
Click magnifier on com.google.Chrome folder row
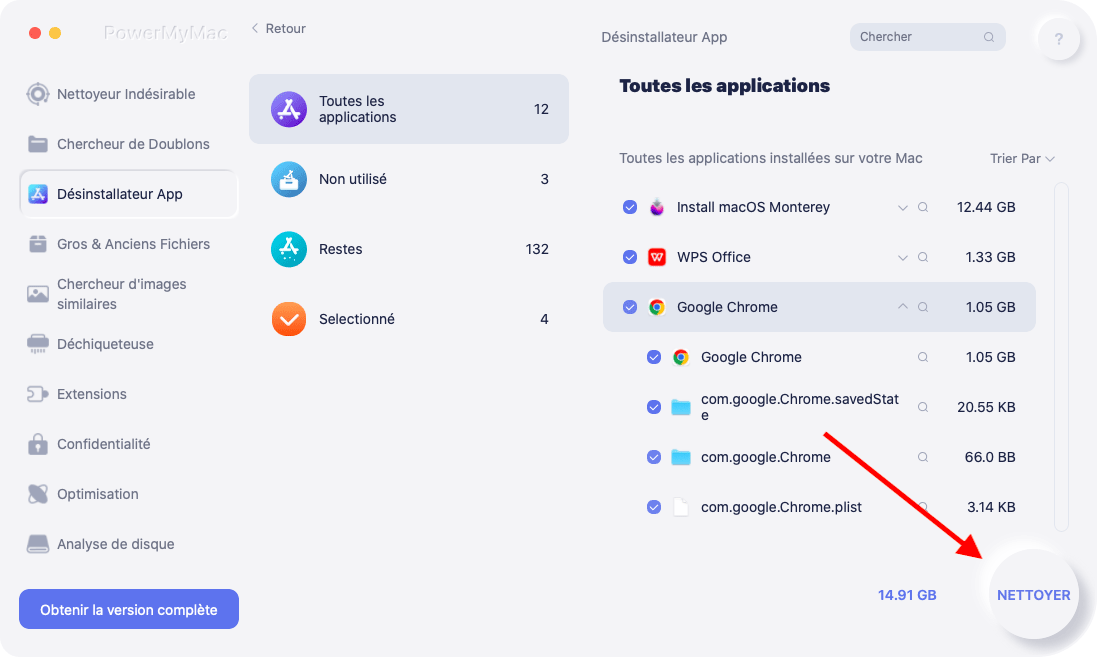tap(923, 457)
